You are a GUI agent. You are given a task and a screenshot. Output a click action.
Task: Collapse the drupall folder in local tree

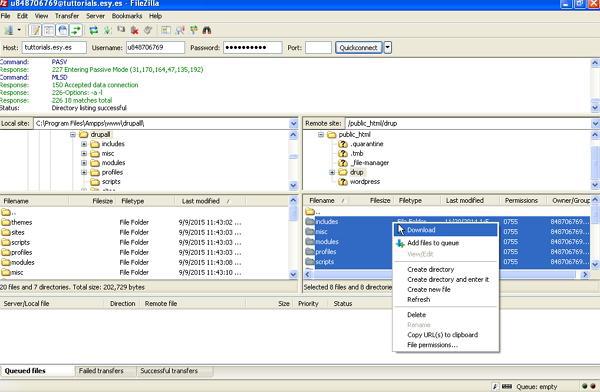click(x=73, y=134)
